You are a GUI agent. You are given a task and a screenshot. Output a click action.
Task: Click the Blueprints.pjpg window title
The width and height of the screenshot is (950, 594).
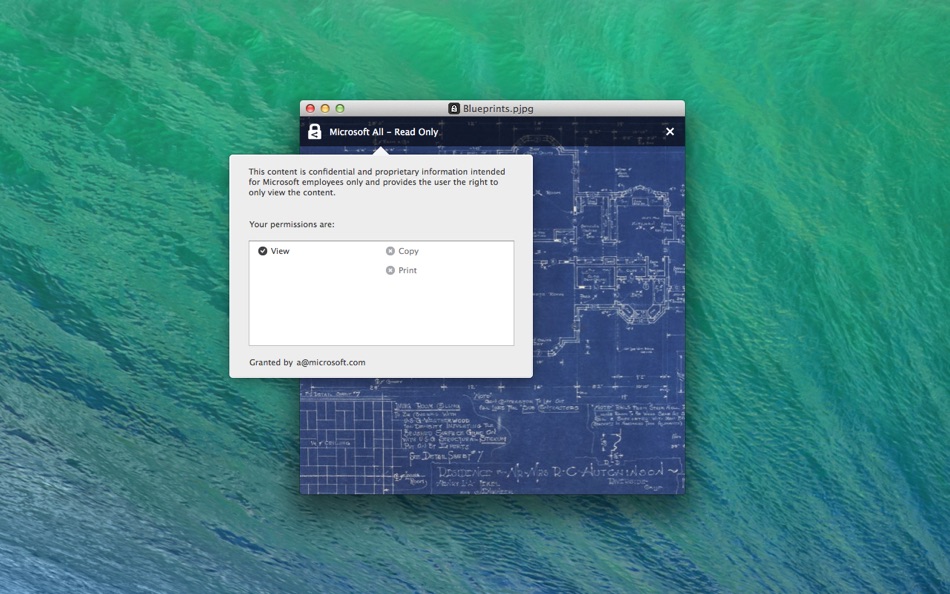pos(498,108)
